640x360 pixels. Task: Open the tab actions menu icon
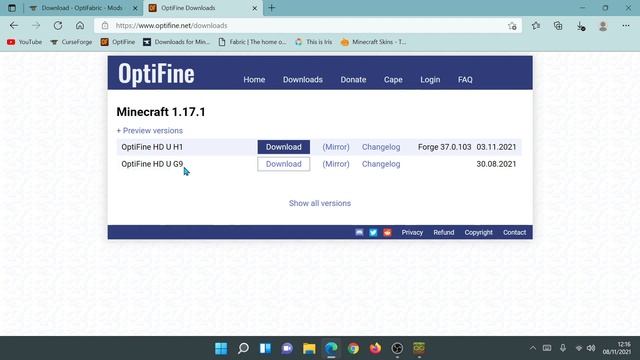tap(12, 8)
